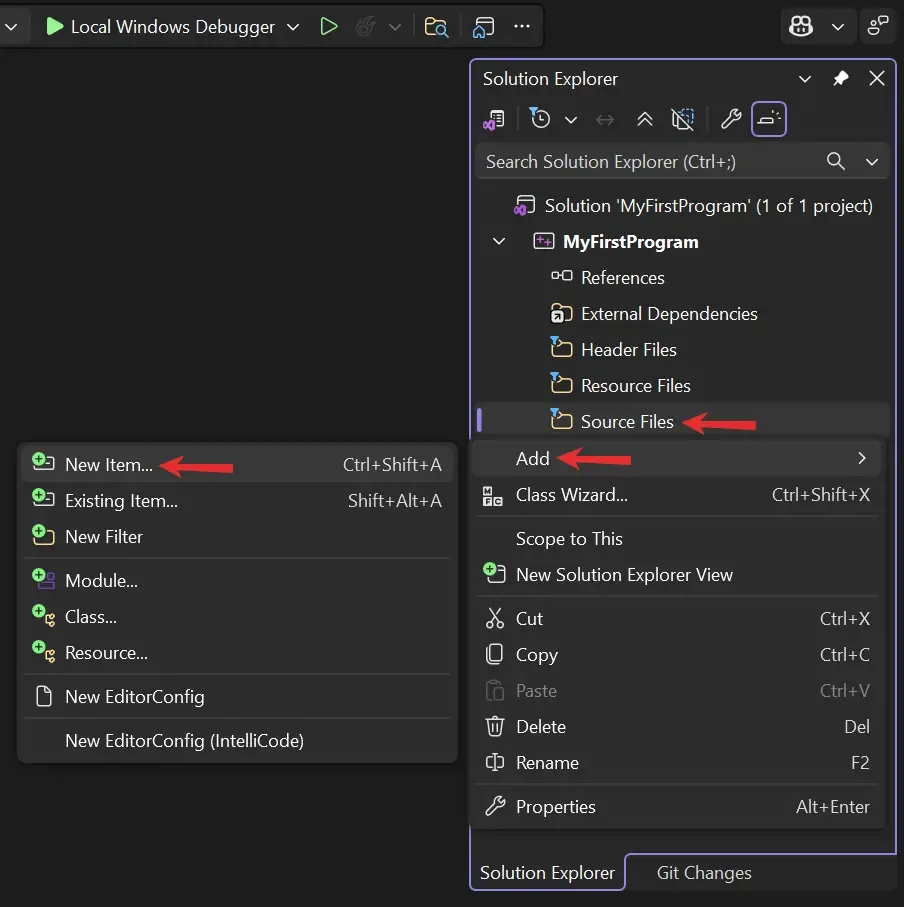Click the screen window icon beside Find in Files
904x907 pixels.
[x=484, y=27]
